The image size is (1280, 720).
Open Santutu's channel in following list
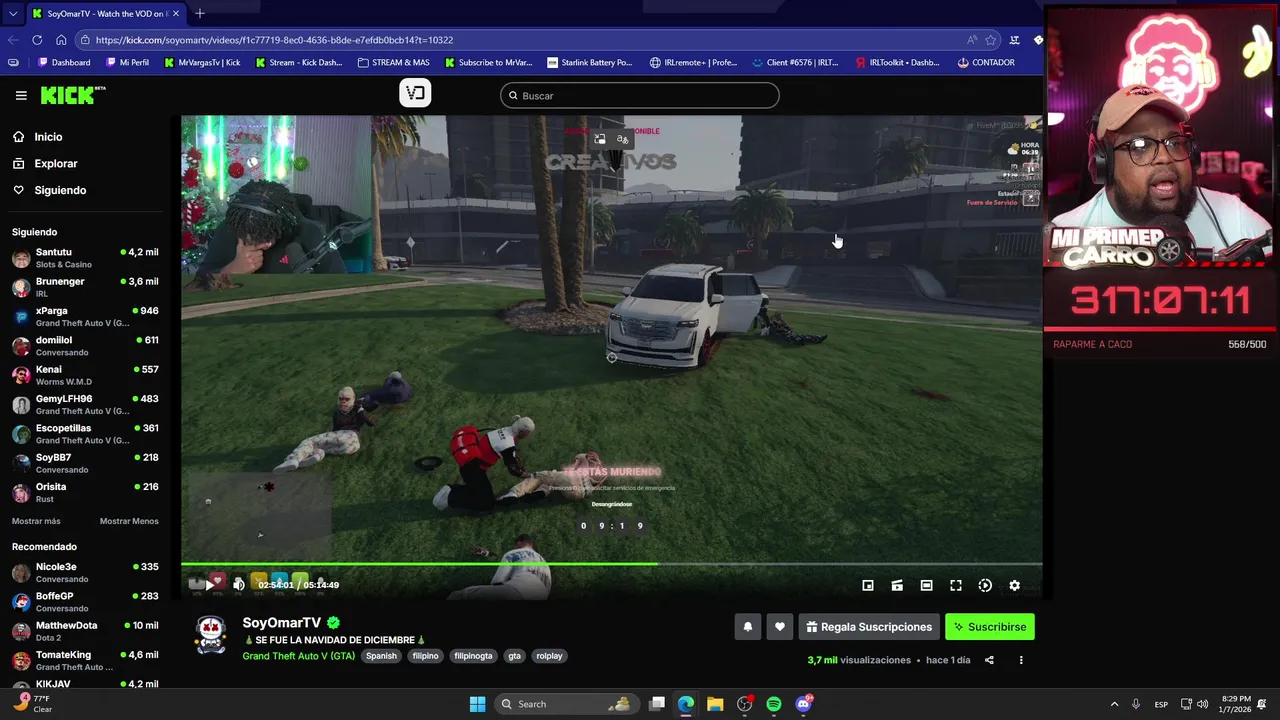[85, 258]
